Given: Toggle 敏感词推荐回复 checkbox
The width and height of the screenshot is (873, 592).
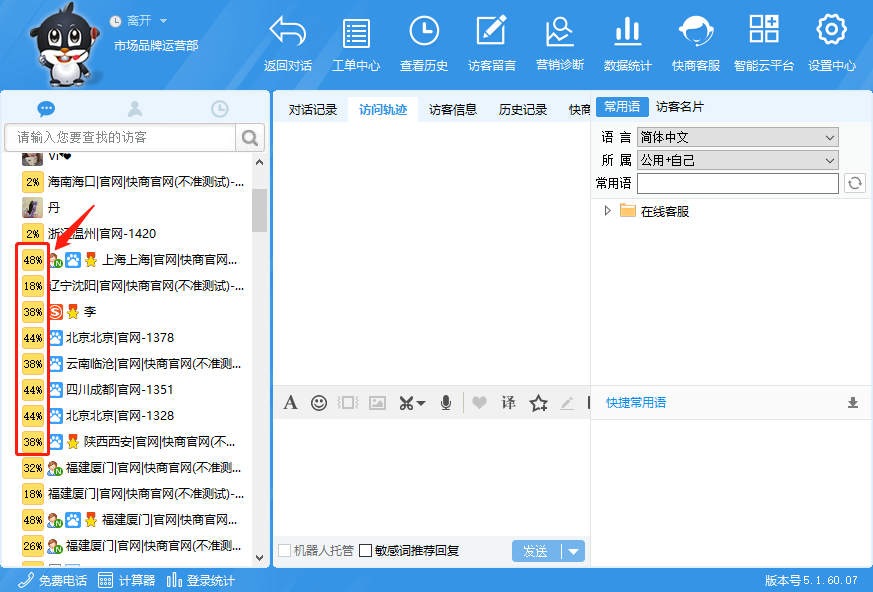Looking at the screenshot, I should click(x=366, y=551).
